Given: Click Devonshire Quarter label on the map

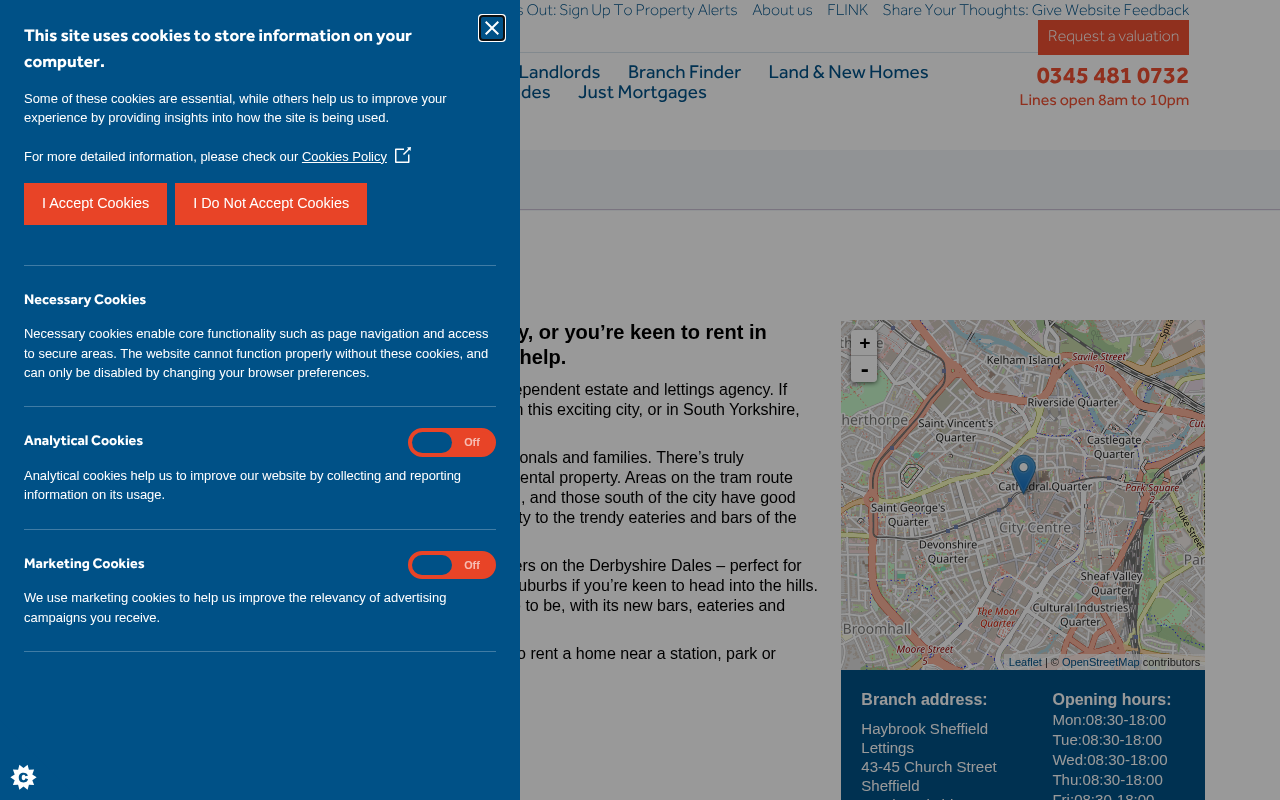Looking at the screenshot, I should click(x=948, y=551).
